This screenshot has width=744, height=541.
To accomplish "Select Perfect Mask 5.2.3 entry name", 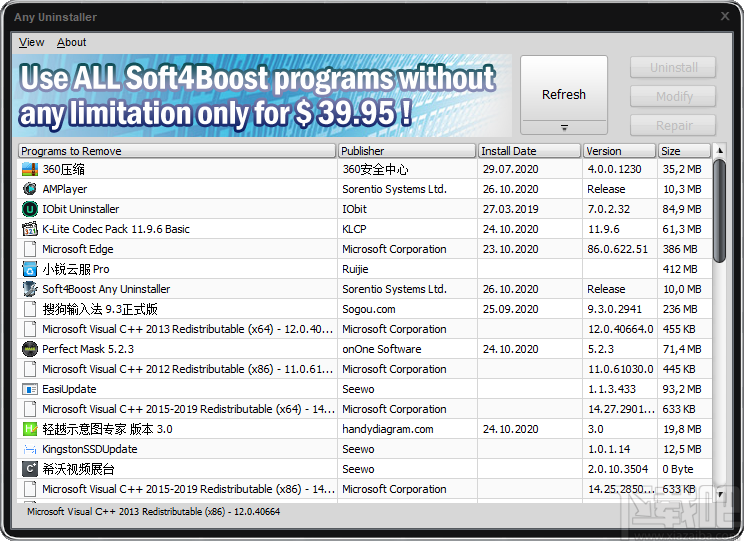I will click(x=88, y=349).
